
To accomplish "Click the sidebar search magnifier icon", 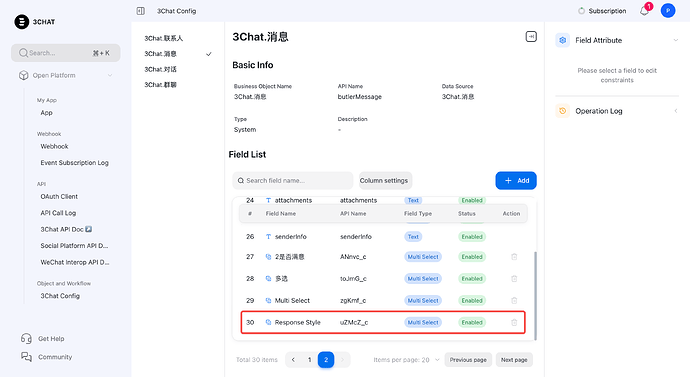I will coord(23,53).
